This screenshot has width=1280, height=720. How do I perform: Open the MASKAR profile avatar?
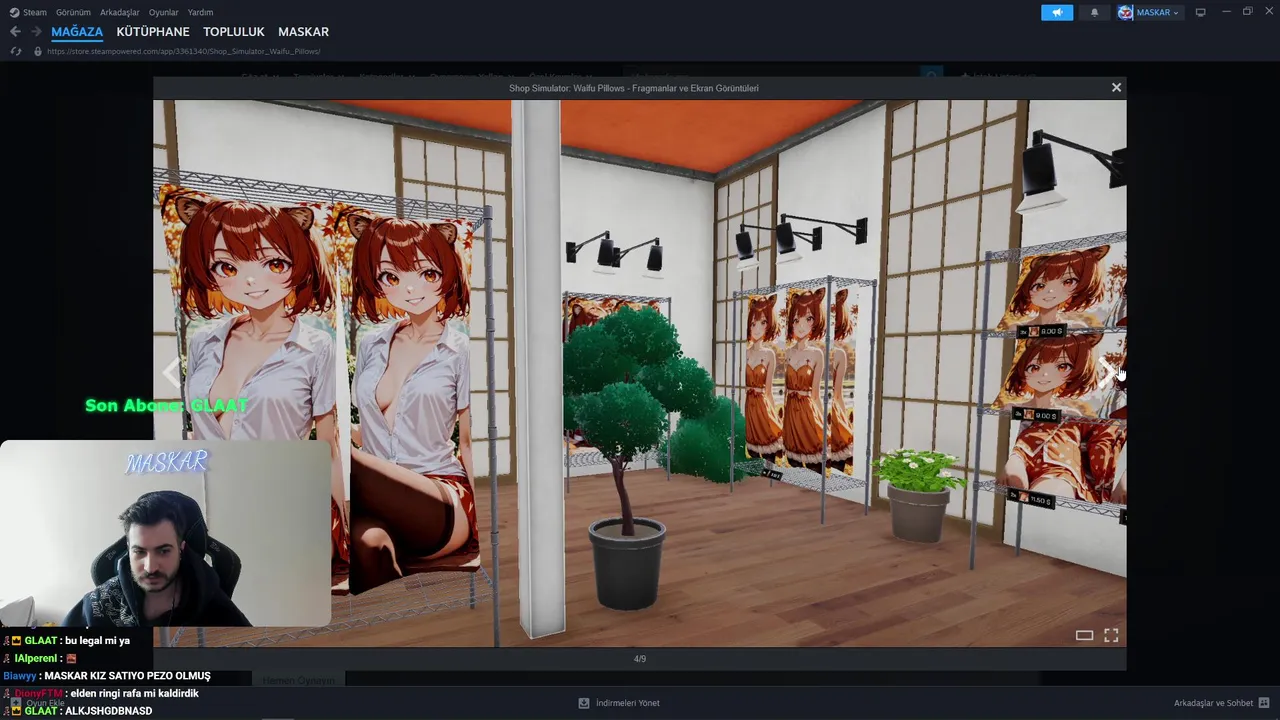click(1126, 12)
